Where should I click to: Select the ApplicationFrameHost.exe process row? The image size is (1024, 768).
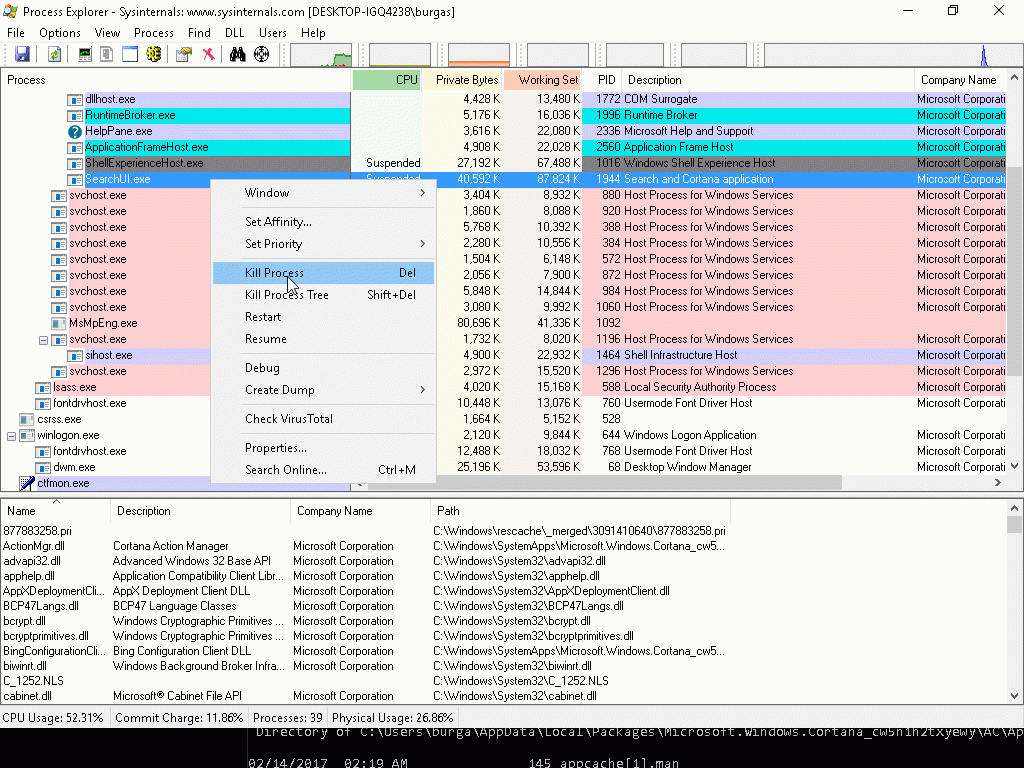tap(503, 147)
